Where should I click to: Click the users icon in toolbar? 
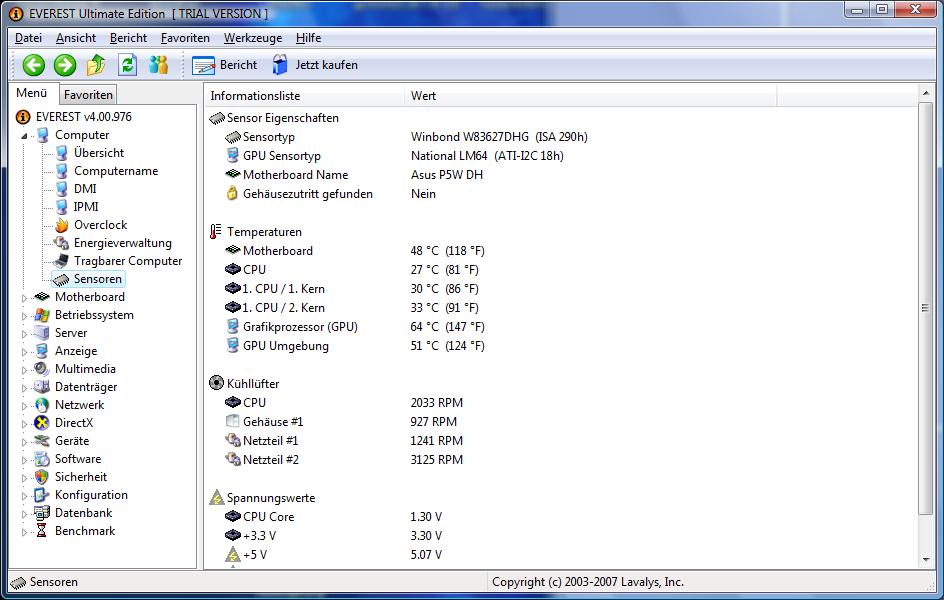[x=158, y=65]
